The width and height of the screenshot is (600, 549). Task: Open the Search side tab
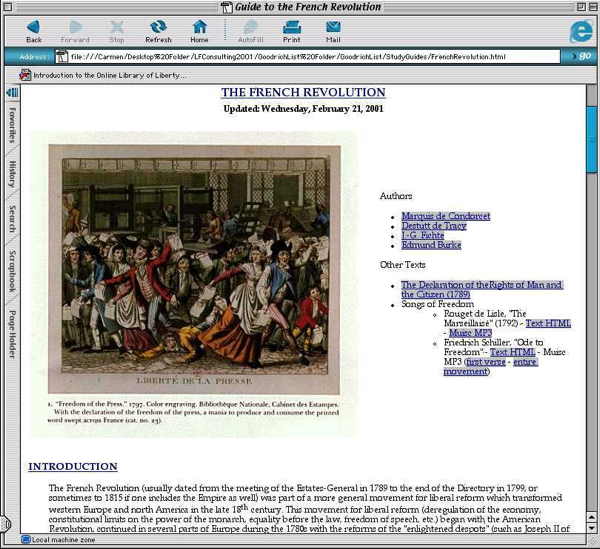tap(12, 219)
